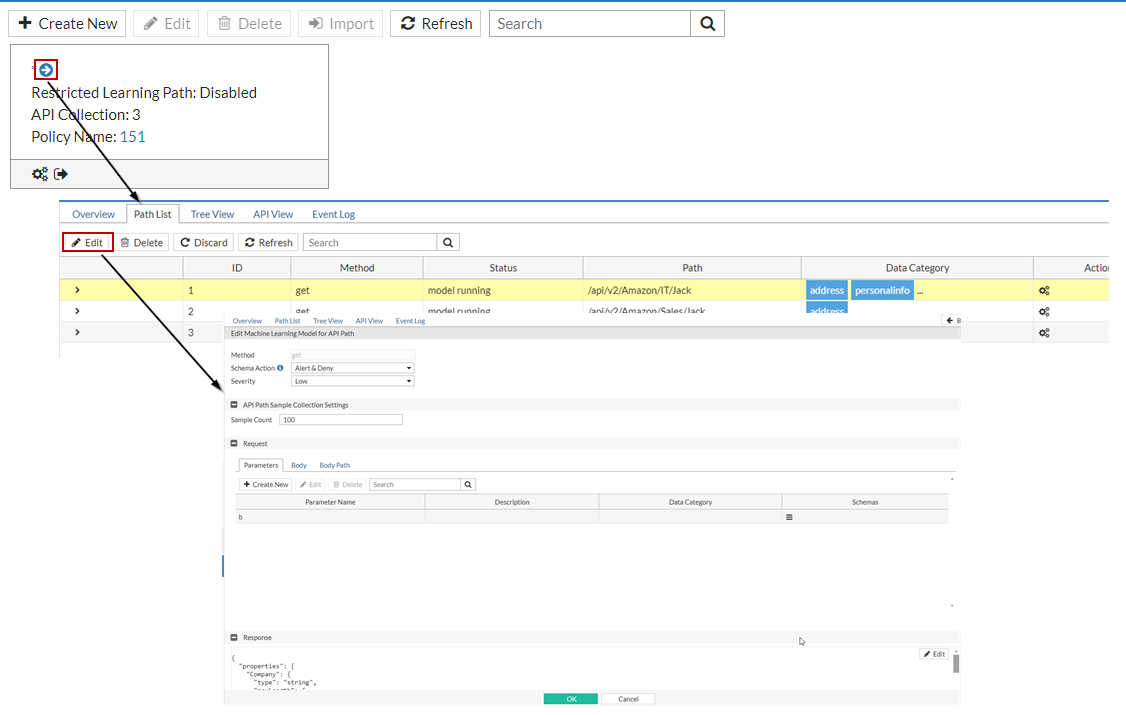Click the info icon next to Schema Action

[280, 368]
